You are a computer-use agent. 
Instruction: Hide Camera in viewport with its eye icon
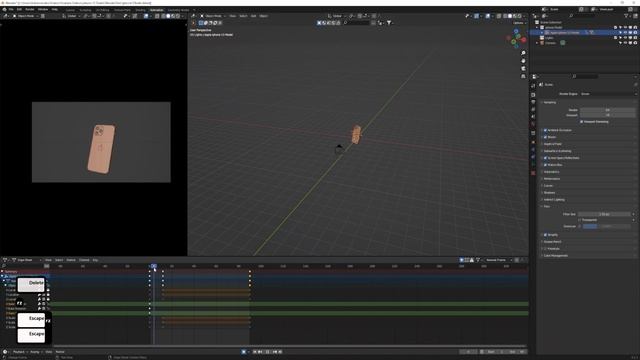625,43
